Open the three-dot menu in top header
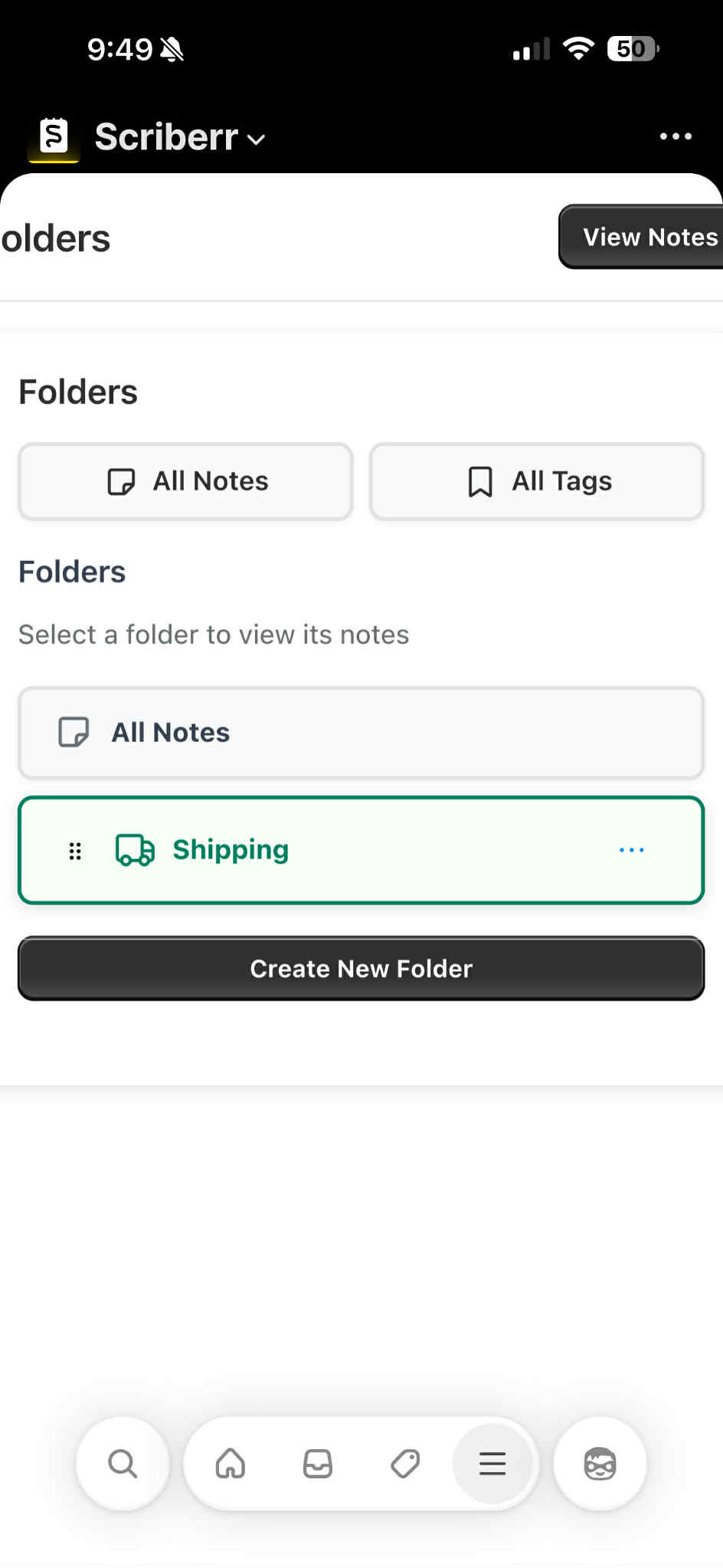The width and height of the screenshot is (723, 1568). coord(676,136)
